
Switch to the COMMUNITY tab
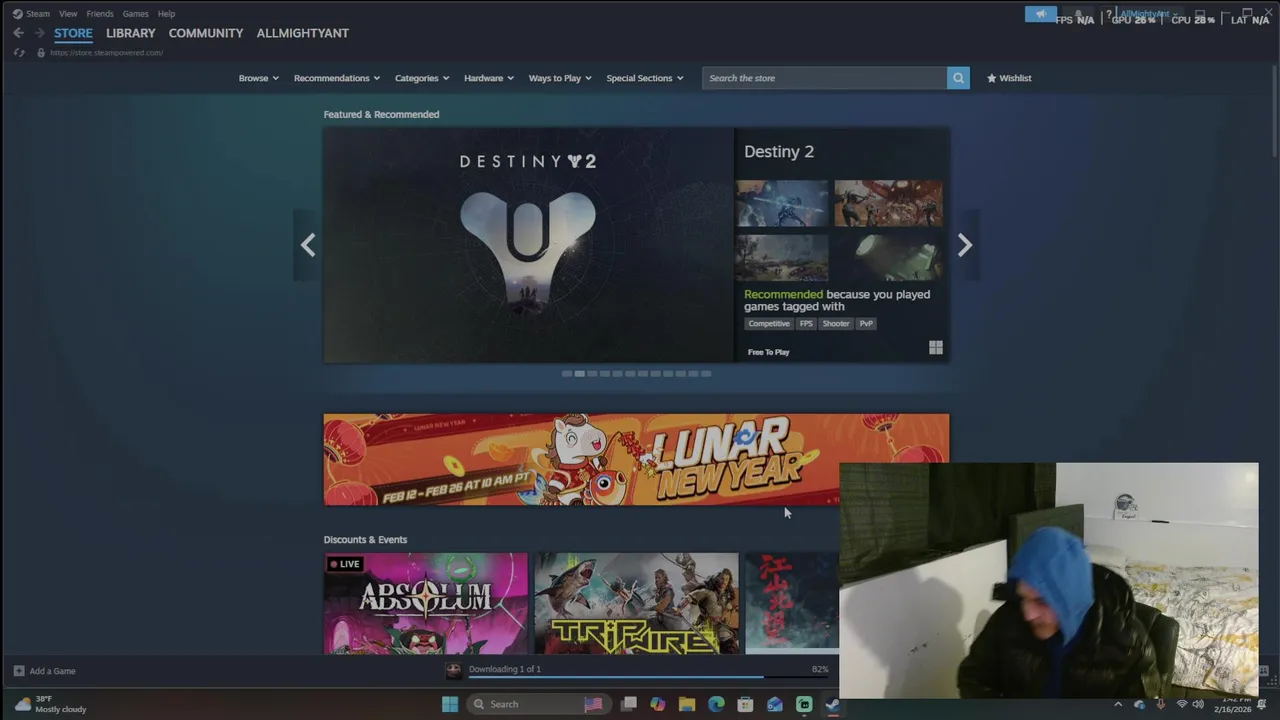pos(206,33)
